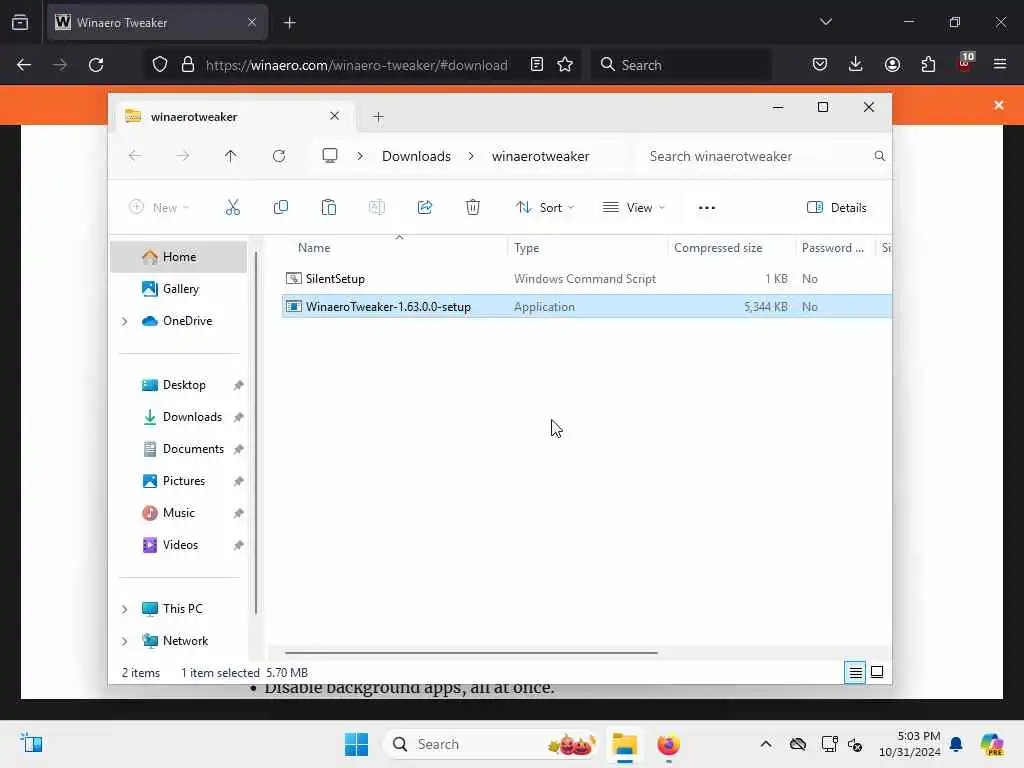This screenshot has height=768, width=1024.
Task: Open the Widgets icon on taskbar
Action: tap(31, 743)
